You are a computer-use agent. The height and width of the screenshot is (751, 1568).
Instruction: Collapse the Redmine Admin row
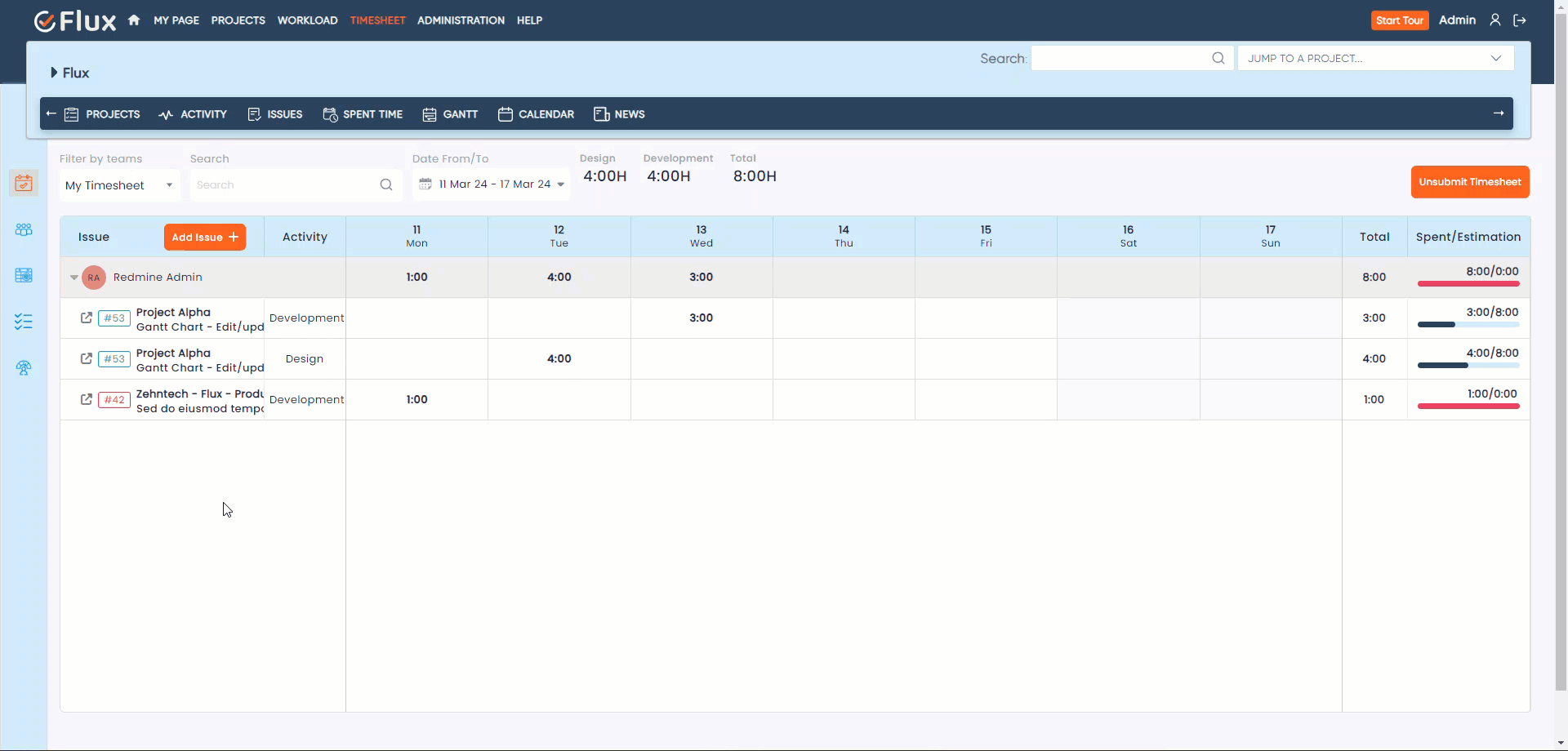pos(73,278)
